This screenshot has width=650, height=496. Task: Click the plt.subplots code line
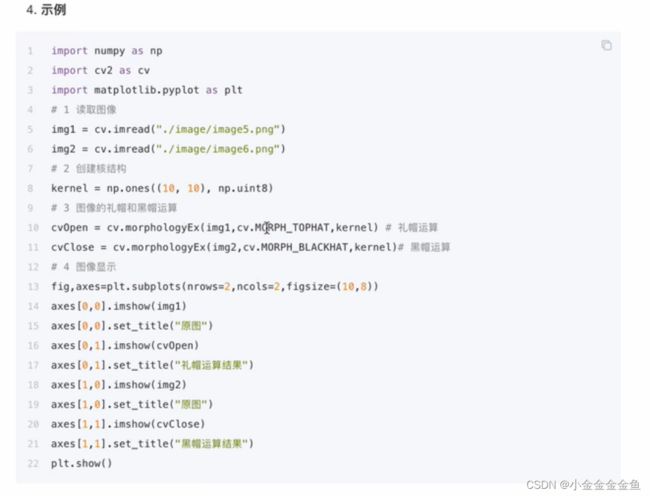point(215,287)
